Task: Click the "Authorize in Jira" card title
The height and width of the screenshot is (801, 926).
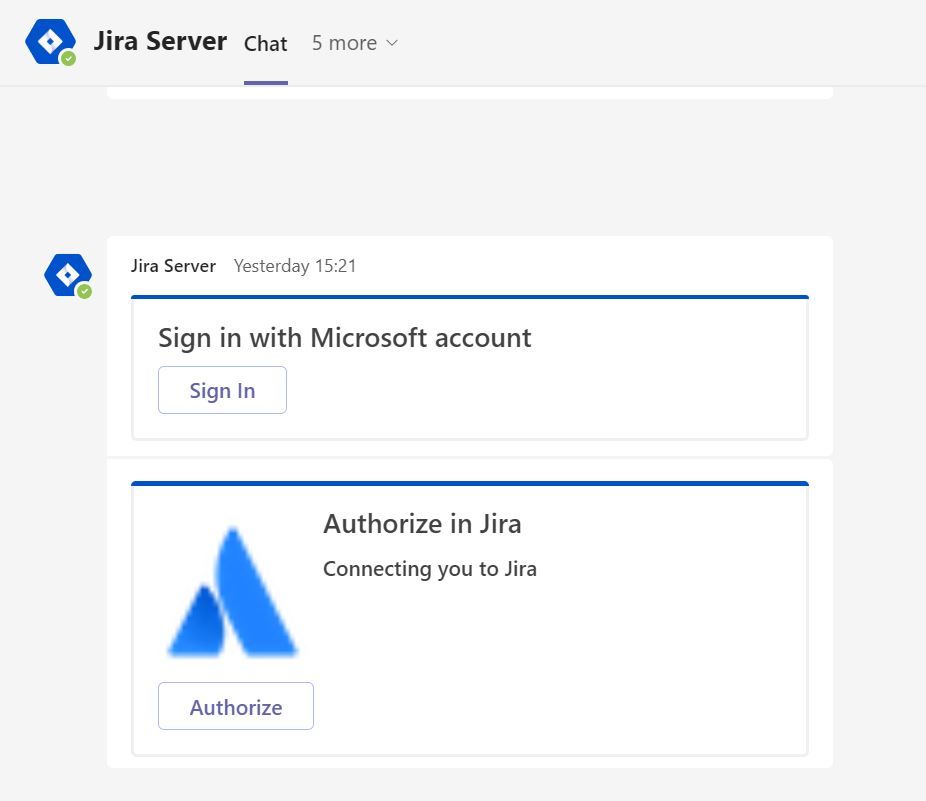Action: pos(422,524)
